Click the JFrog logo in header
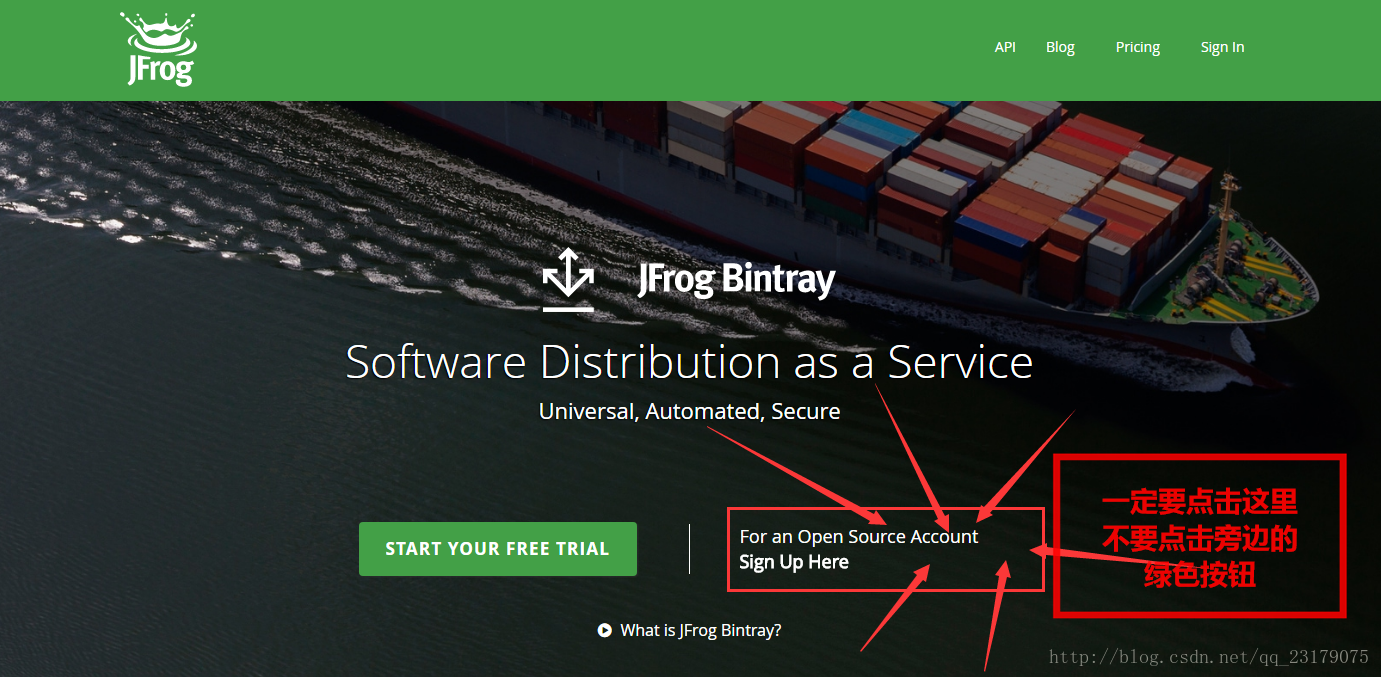The height and width of the screenshot is (677, 1381). tap(160, 49)
